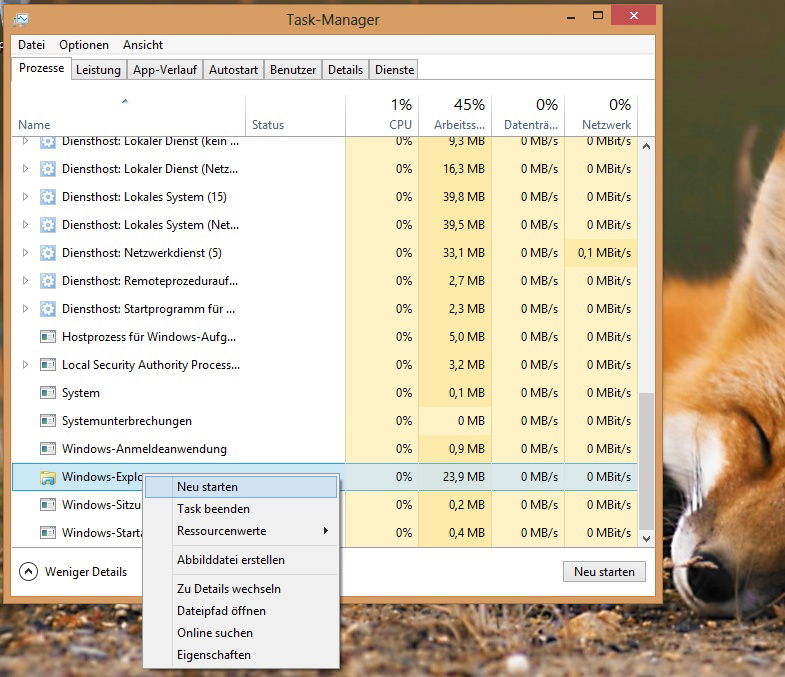Select the Systemunterbrechungen row
The image size is (785, 677).
[324, 421]
